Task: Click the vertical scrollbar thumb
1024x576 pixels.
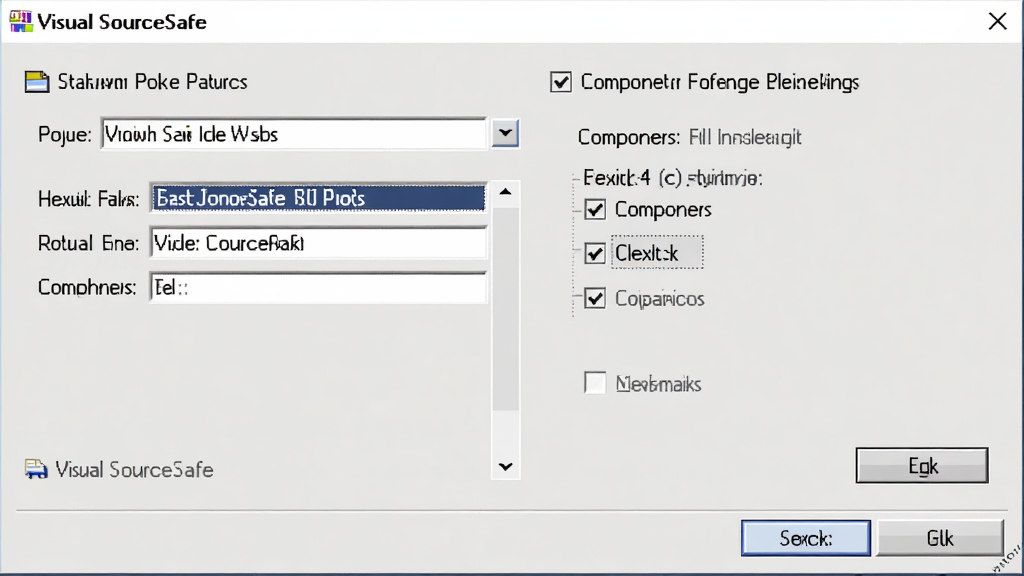Action: pyautogui.click(x=505, y=308)
